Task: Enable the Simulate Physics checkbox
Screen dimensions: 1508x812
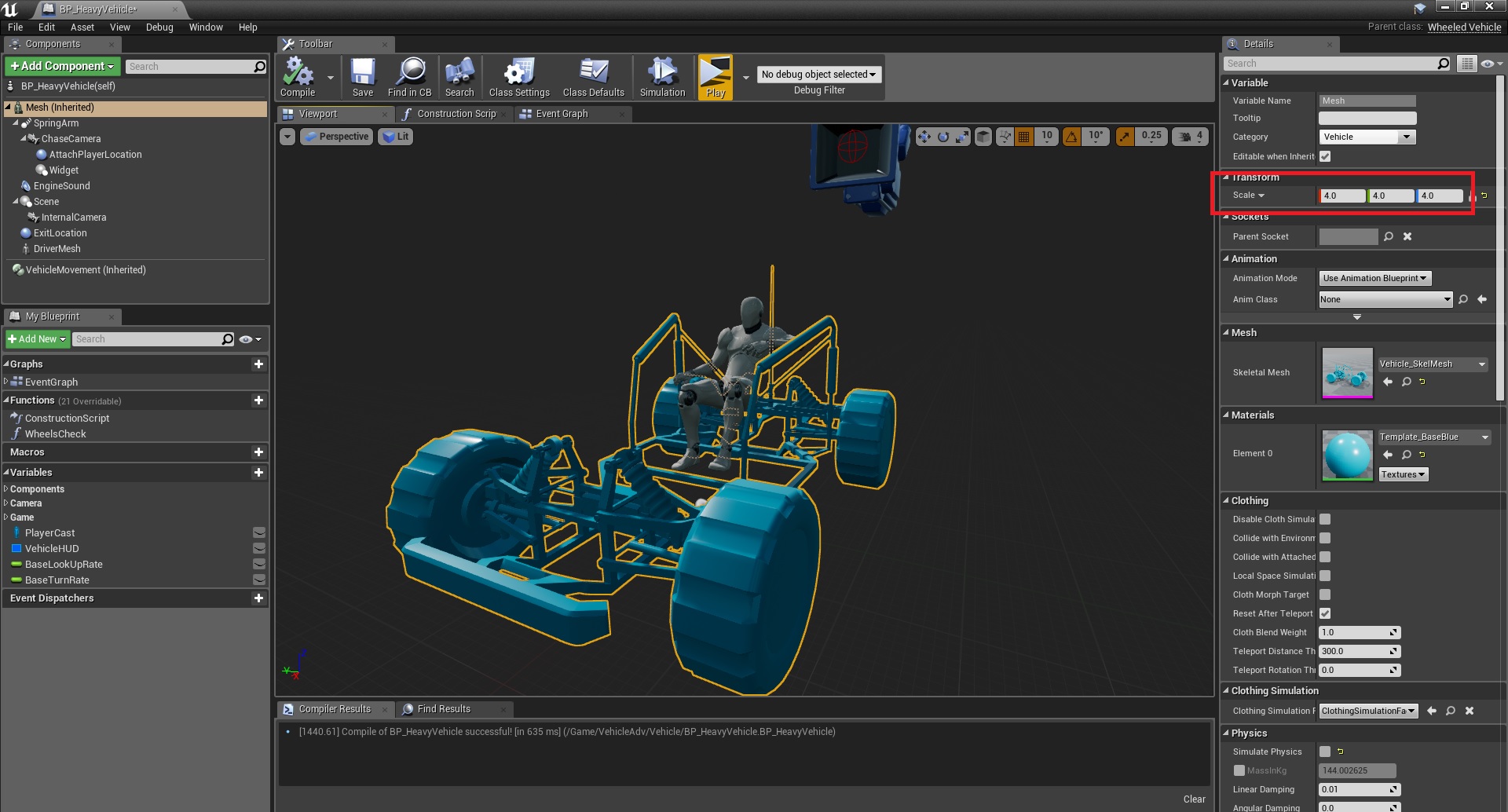Action: 1325,752
